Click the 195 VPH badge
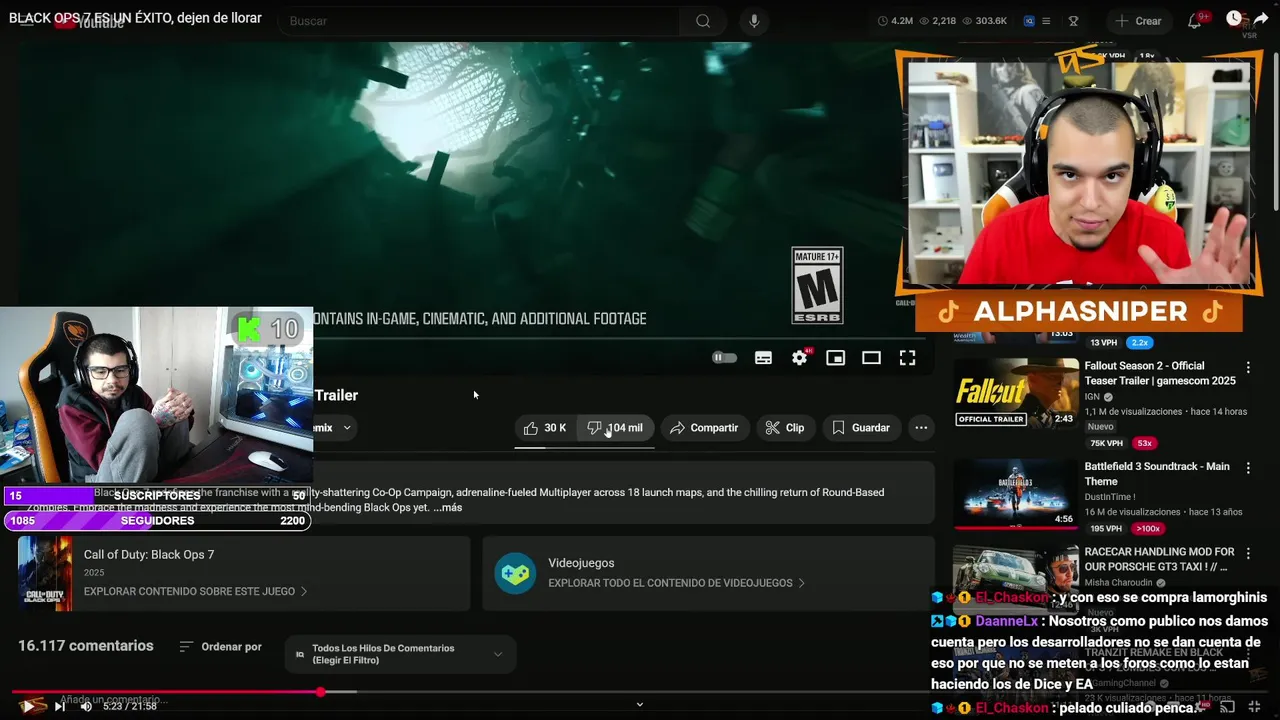Image resolution: width=1280 pixels, height=720 pixels. tap(1106, 528)
